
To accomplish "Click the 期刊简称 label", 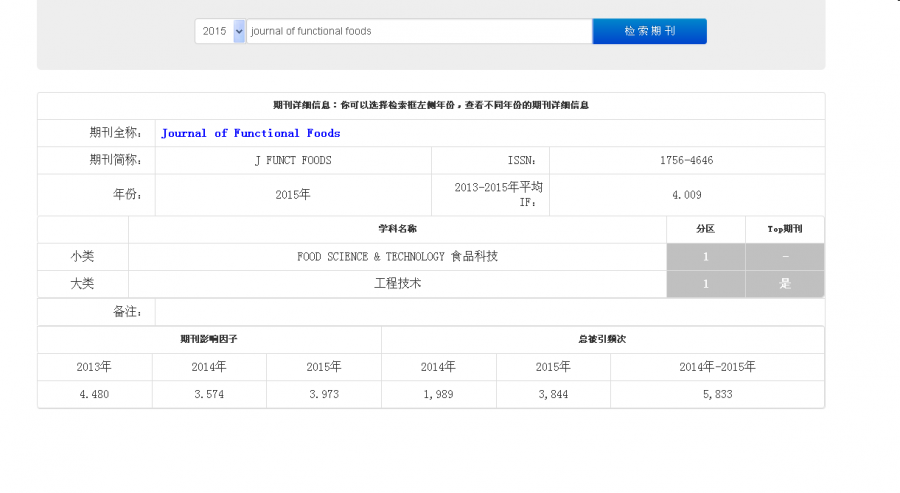I will pyautogui.click(x=115, y=161).
